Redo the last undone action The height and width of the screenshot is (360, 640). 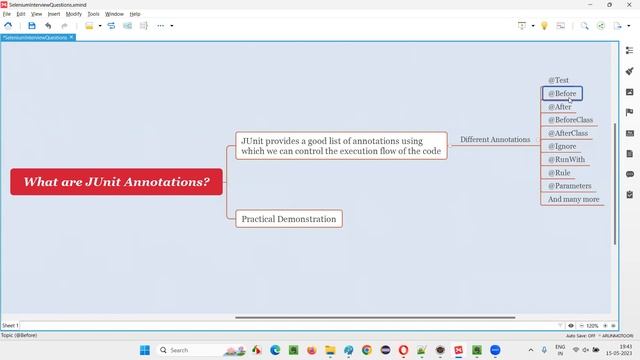coord(64,26)
